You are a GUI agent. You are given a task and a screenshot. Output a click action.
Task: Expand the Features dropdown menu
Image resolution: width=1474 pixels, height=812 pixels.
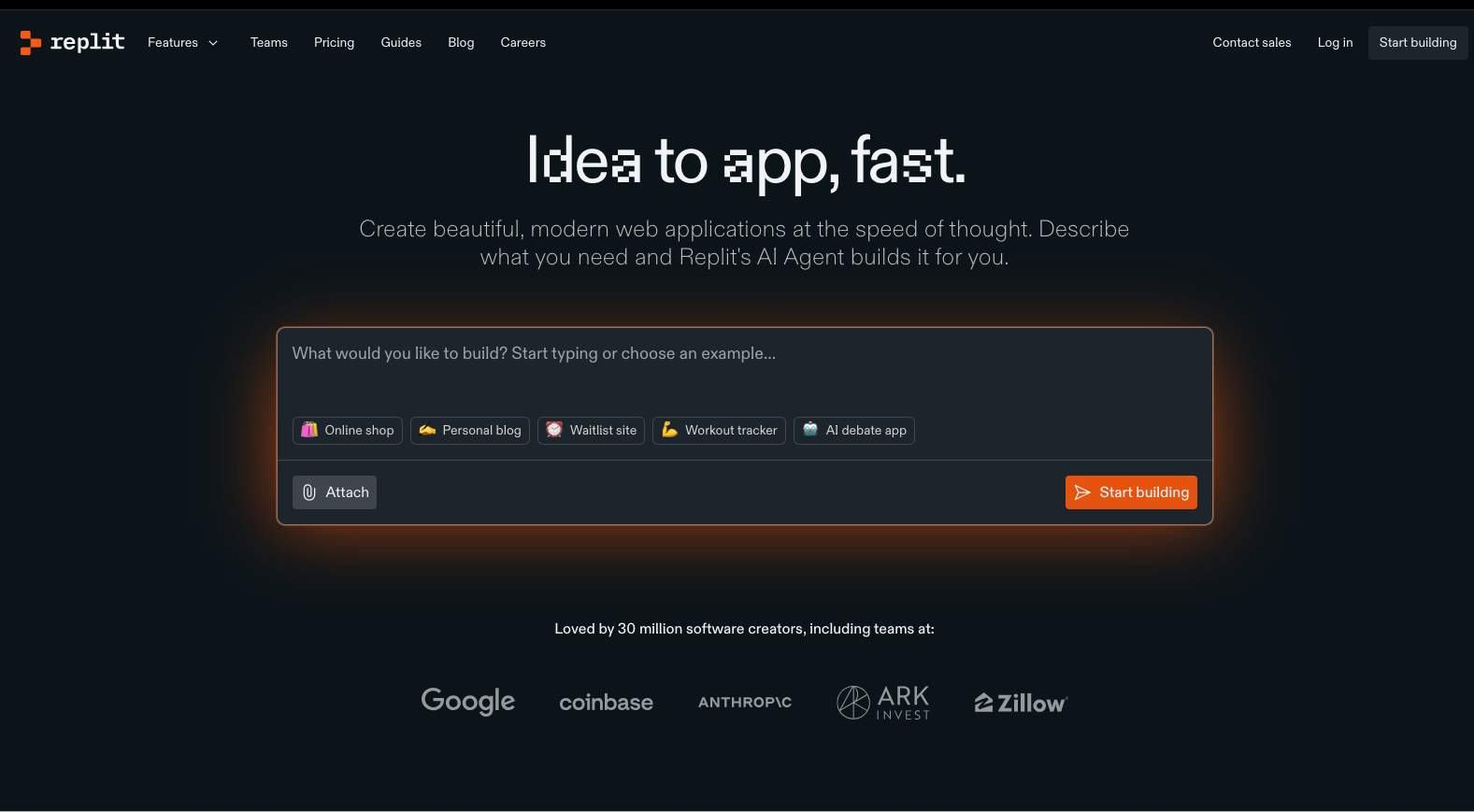tap(183, 43)
